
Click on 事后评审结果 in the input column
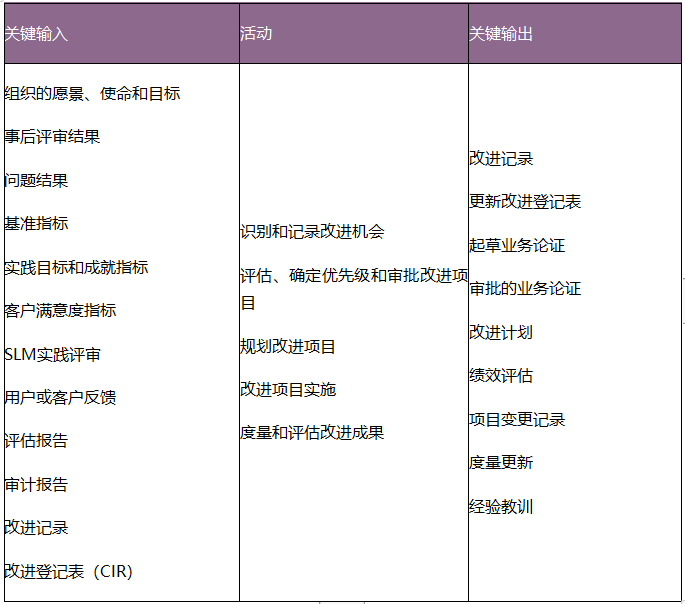click(x=52, y=137)
